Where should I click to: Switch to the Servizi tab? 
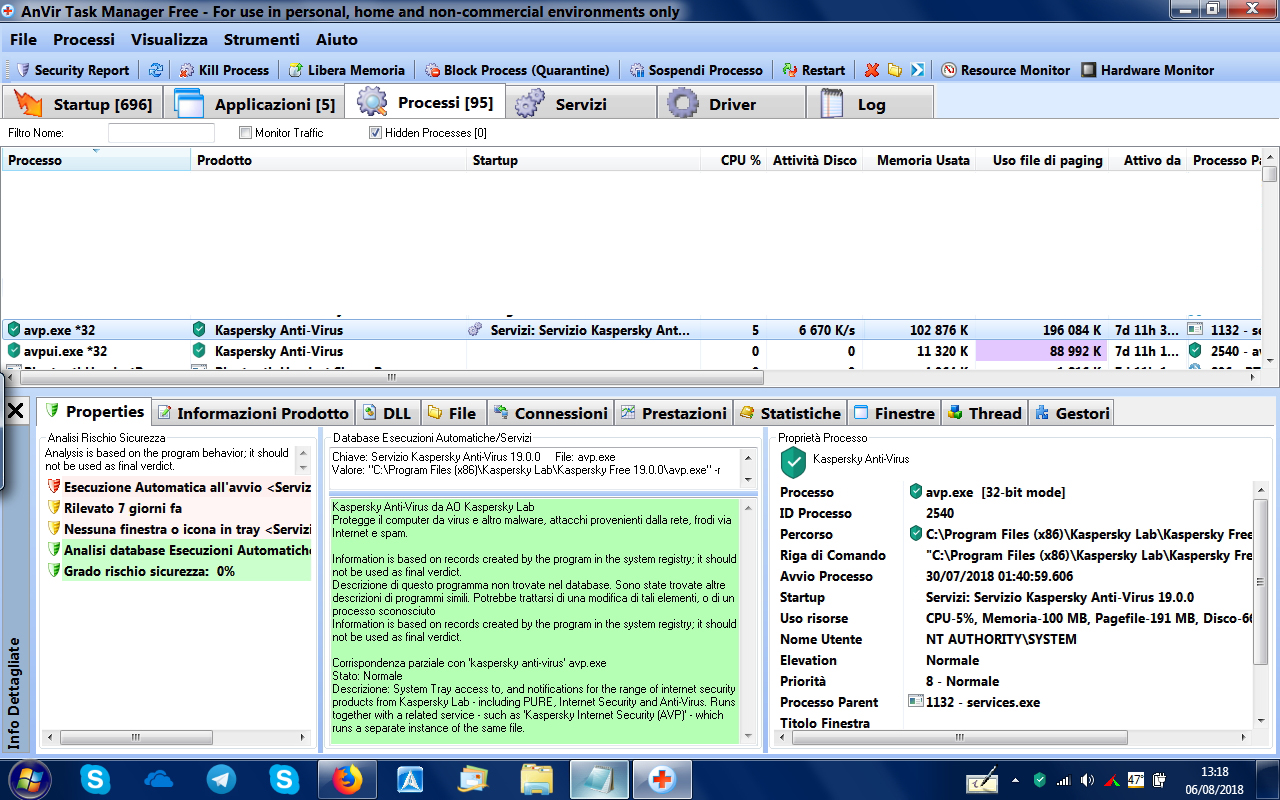(x=581, y=104)
